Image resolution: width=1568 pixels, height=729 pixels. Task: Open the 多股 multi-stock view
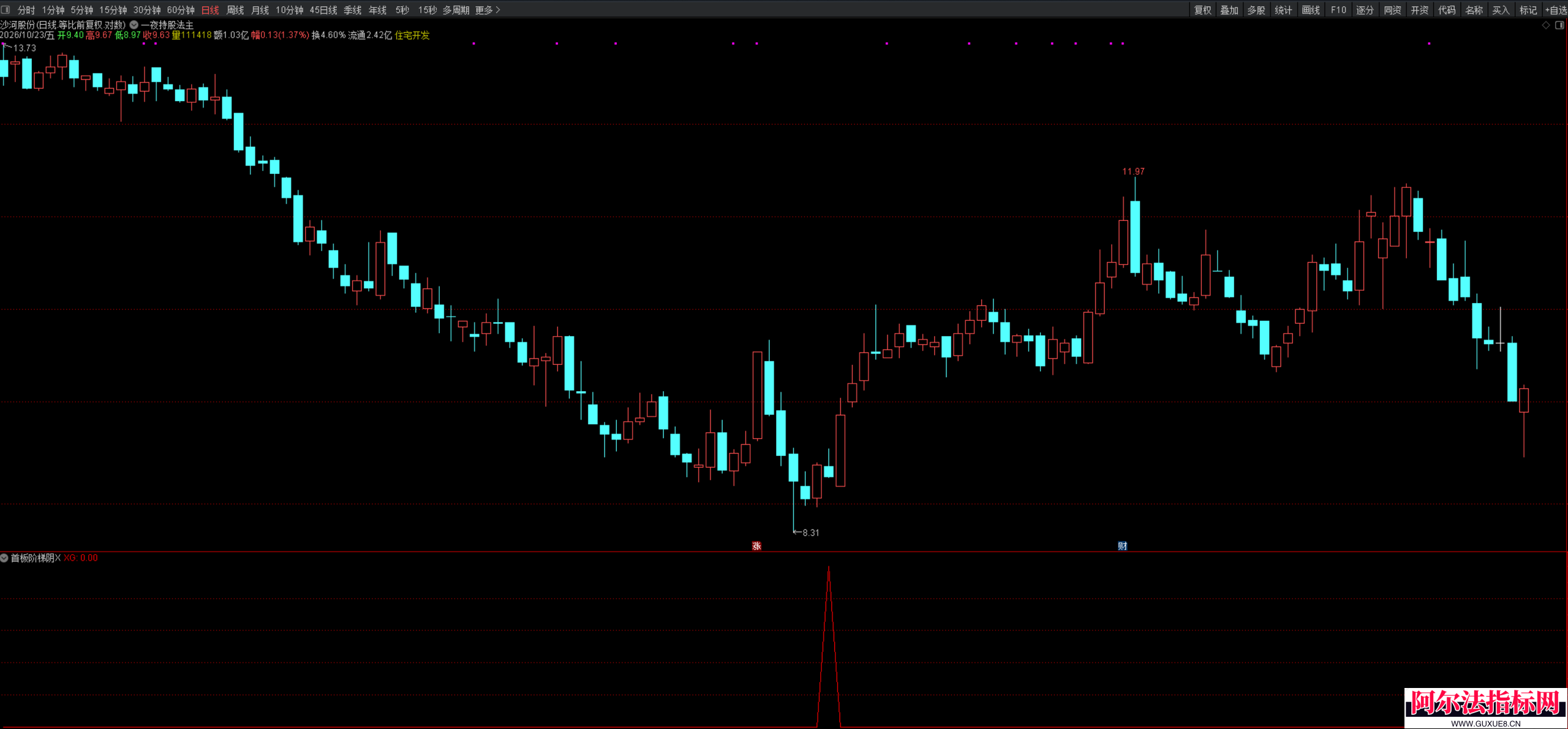point(1256,10)
